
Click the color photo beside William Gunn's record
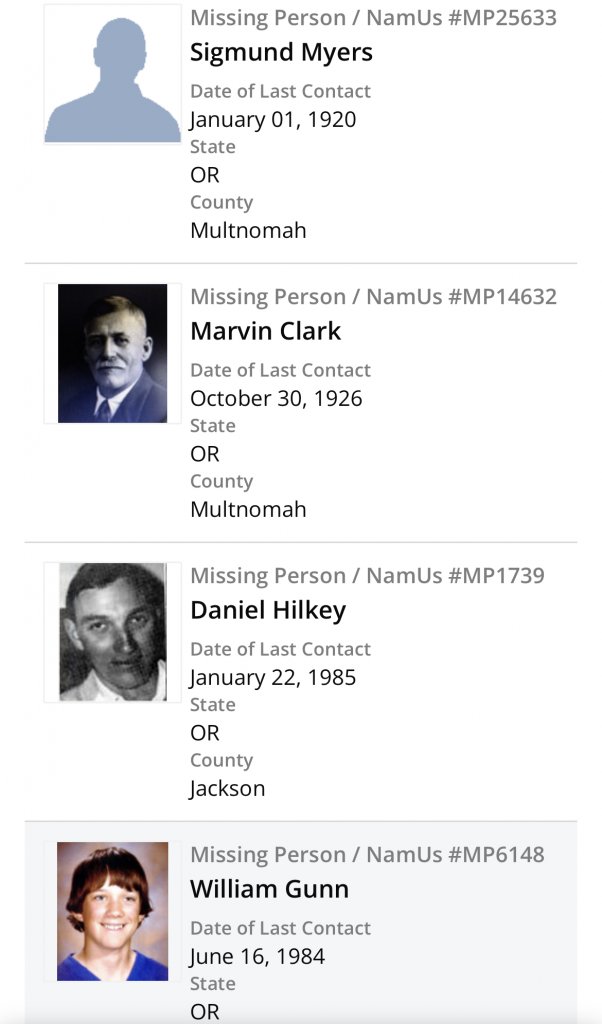(112, 910)
